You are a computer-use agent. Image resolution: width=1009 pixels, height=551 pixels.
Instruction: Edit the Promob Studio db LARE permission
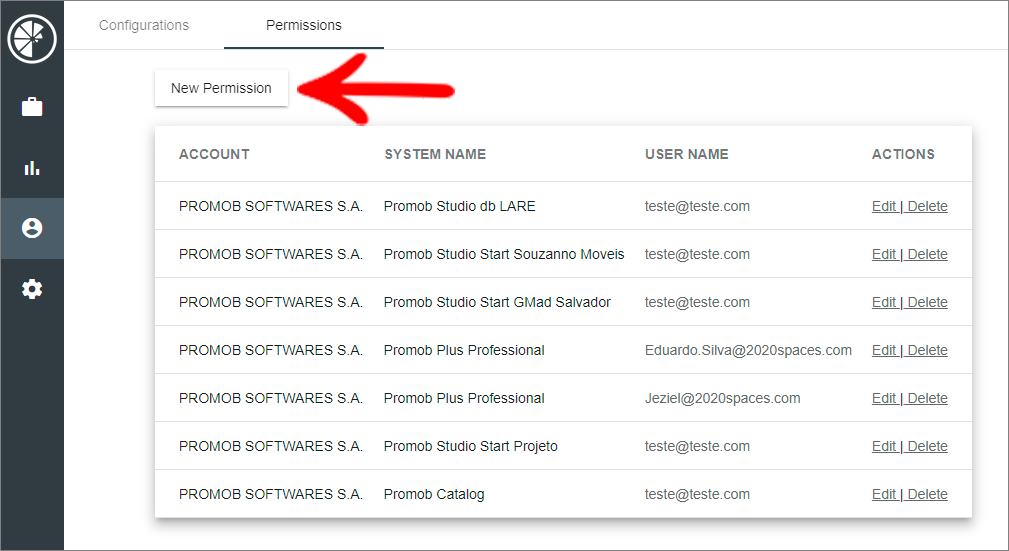884,206
